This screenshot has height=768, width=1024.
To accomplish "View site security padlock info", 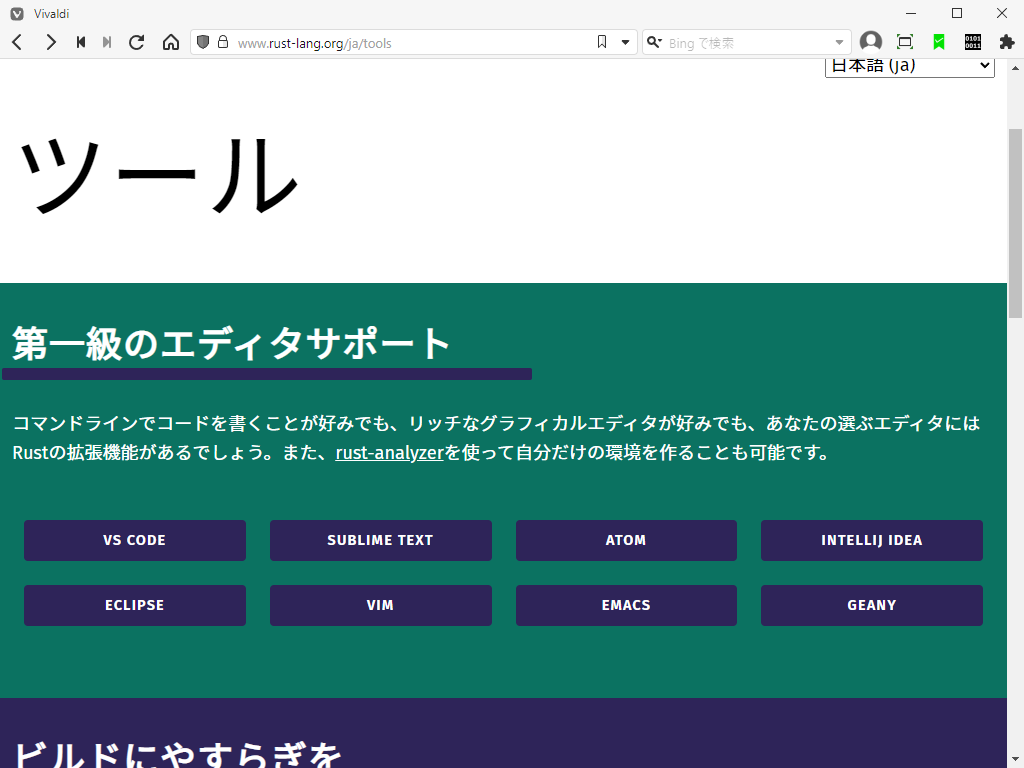I will 223,42.
